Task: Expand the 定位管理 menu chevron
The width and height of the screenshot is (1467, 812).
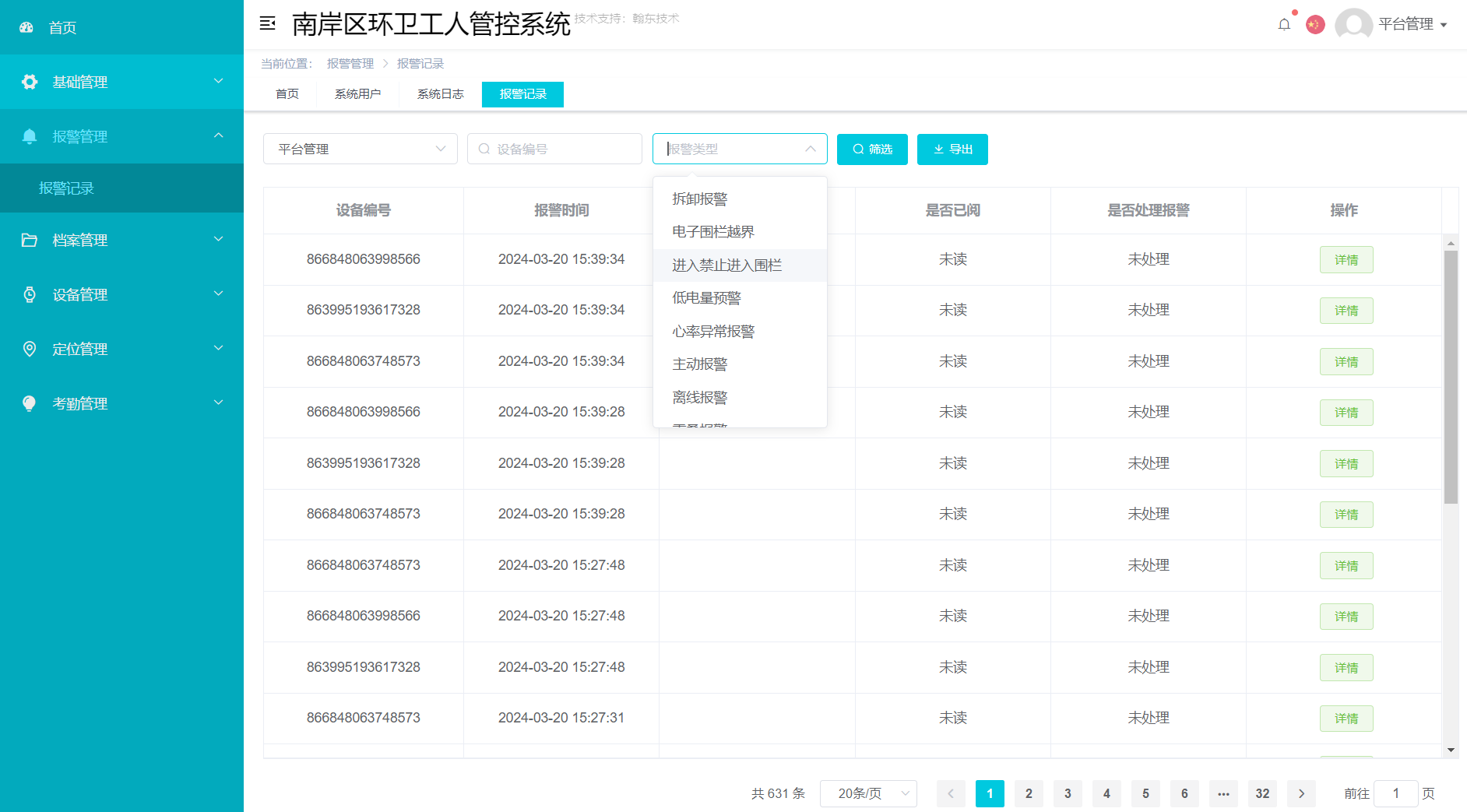Action: 219,348
